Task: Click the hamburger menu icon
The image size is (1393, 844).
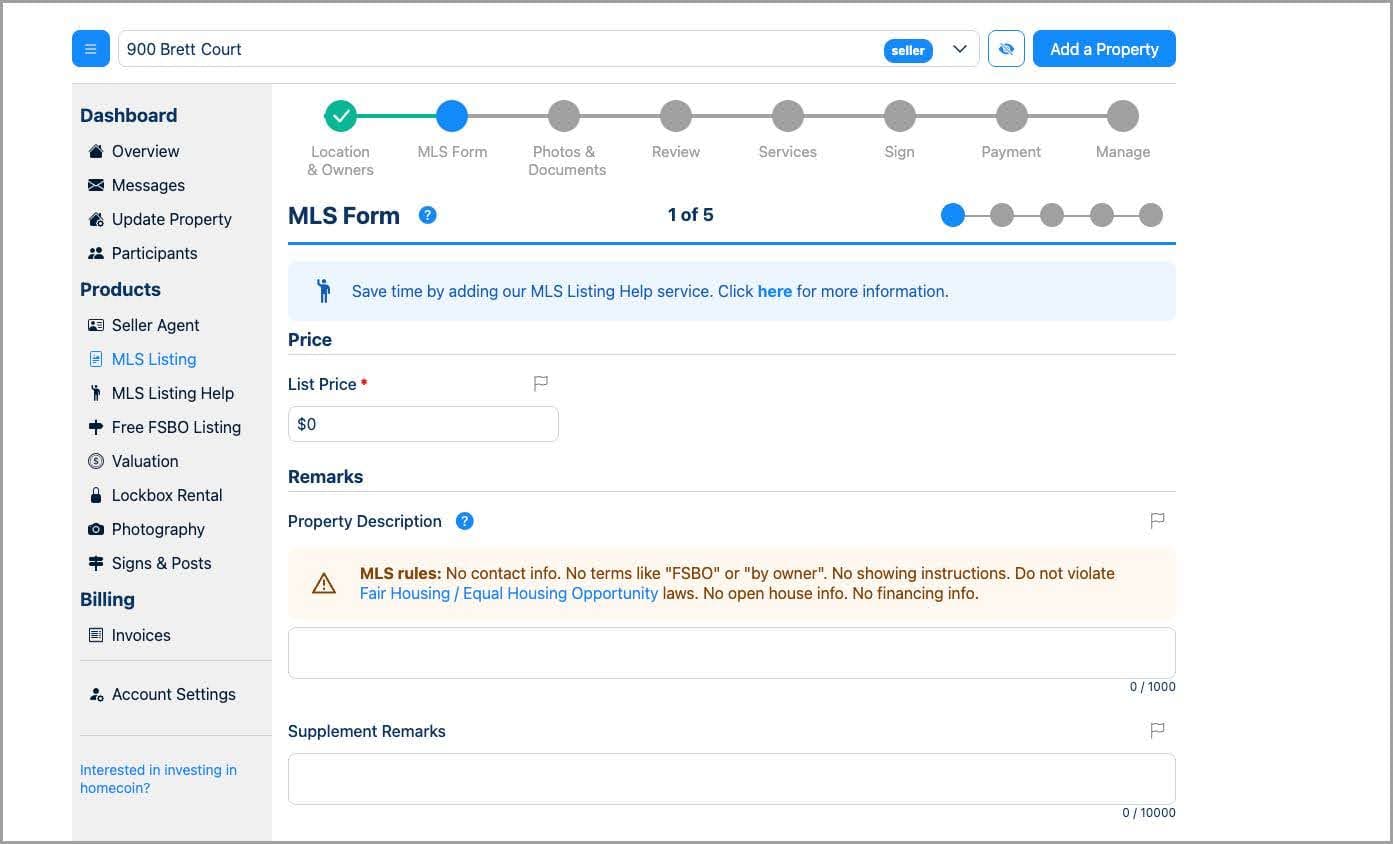Action: (90, 49)
